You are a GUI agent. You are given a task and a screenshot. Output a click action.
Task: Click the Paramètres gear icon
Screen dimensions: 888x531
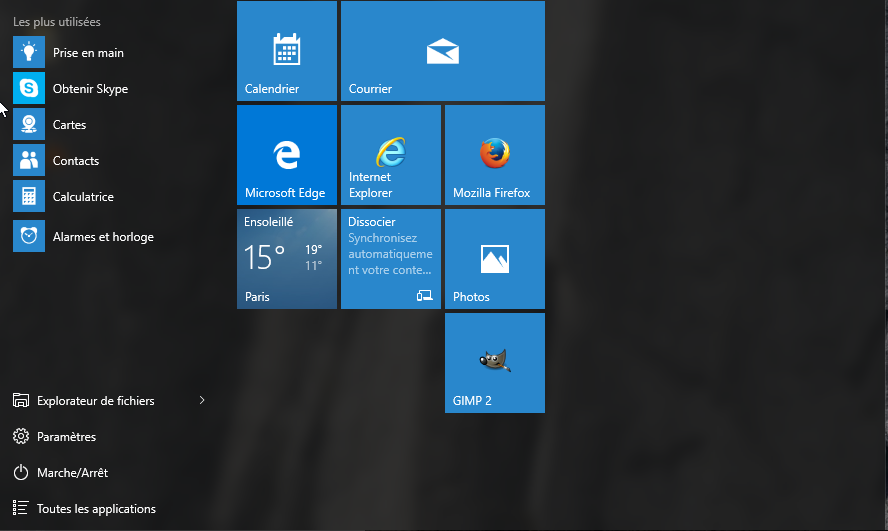(21, 436)
